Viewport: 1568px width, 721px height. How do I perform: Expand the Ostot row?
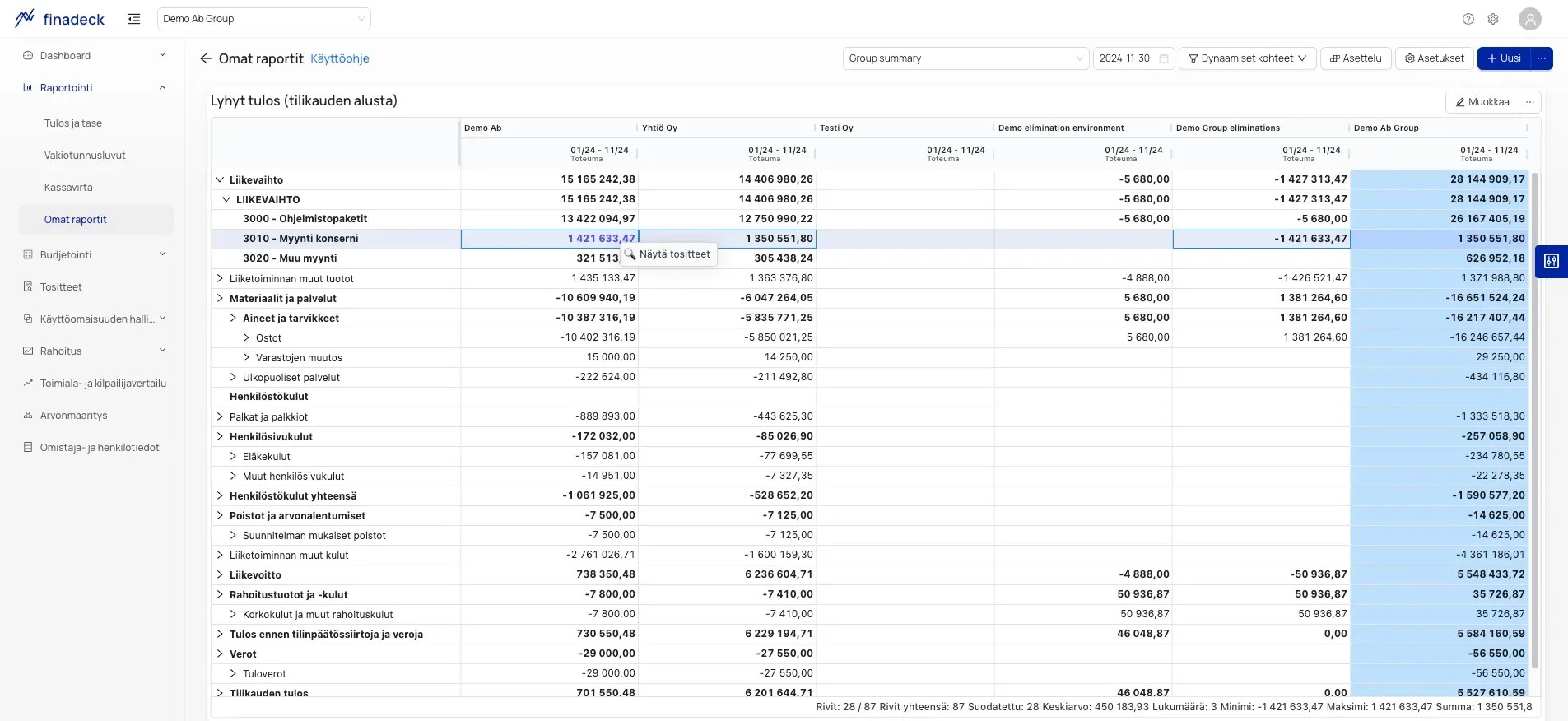pyautogui.click(x=246, y=337)
